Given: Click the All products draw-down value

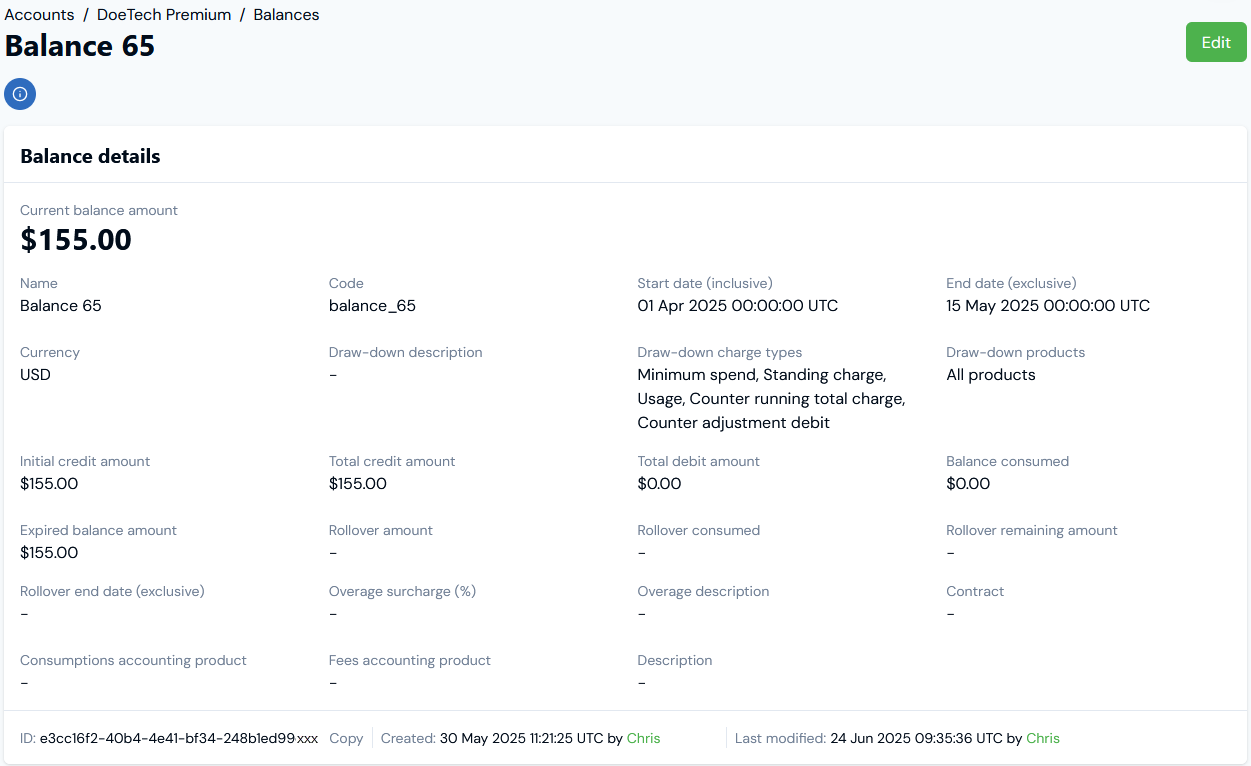Looking at the screenshot, I should (x=990, y=375).
